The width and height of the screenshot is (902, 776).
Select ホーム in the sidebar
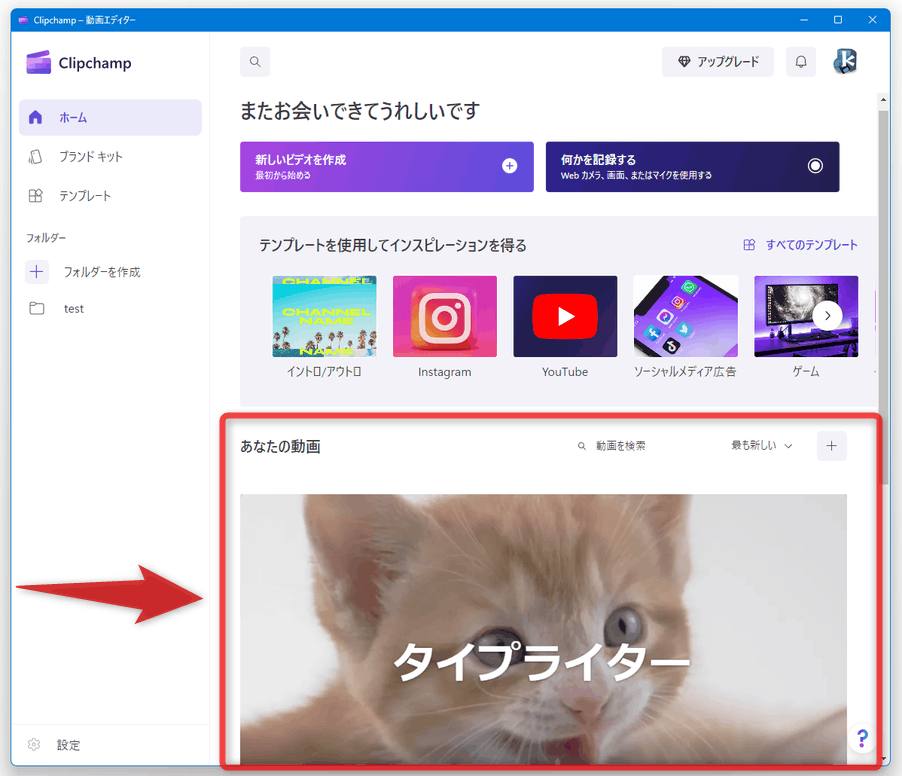(110, 117)
